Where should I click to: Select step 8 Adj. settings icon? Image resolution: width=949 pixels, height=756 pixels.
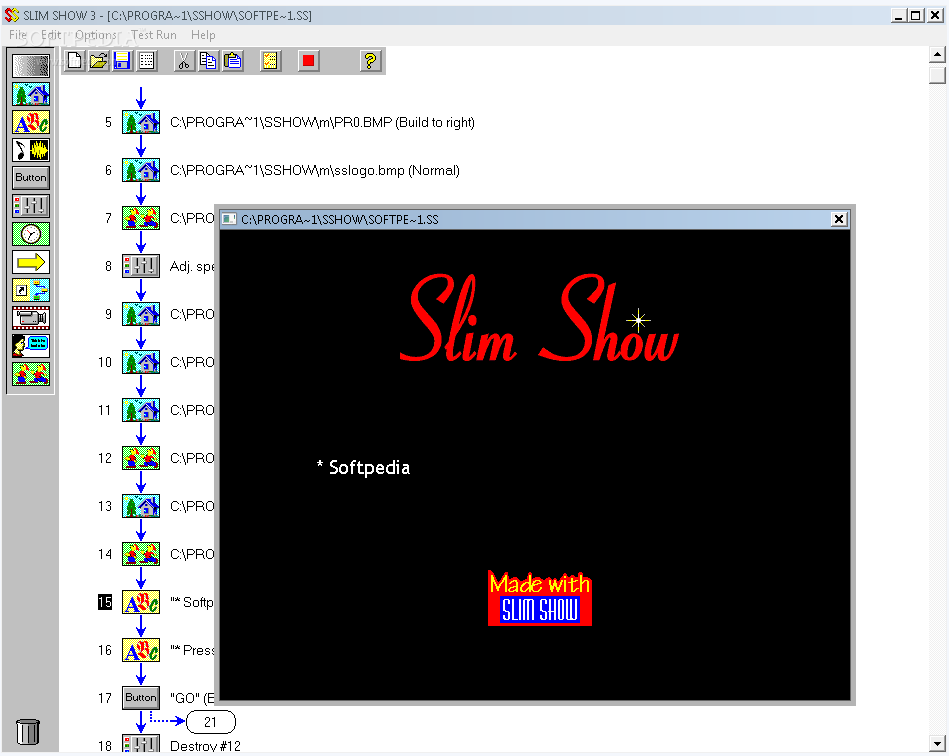point(141,266)
